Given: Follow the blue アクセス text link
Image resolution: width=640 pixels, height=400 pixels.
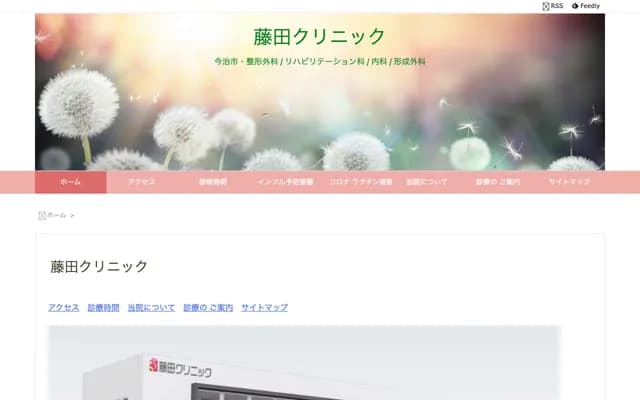Looking at the screenshot, I should [64, 307].
